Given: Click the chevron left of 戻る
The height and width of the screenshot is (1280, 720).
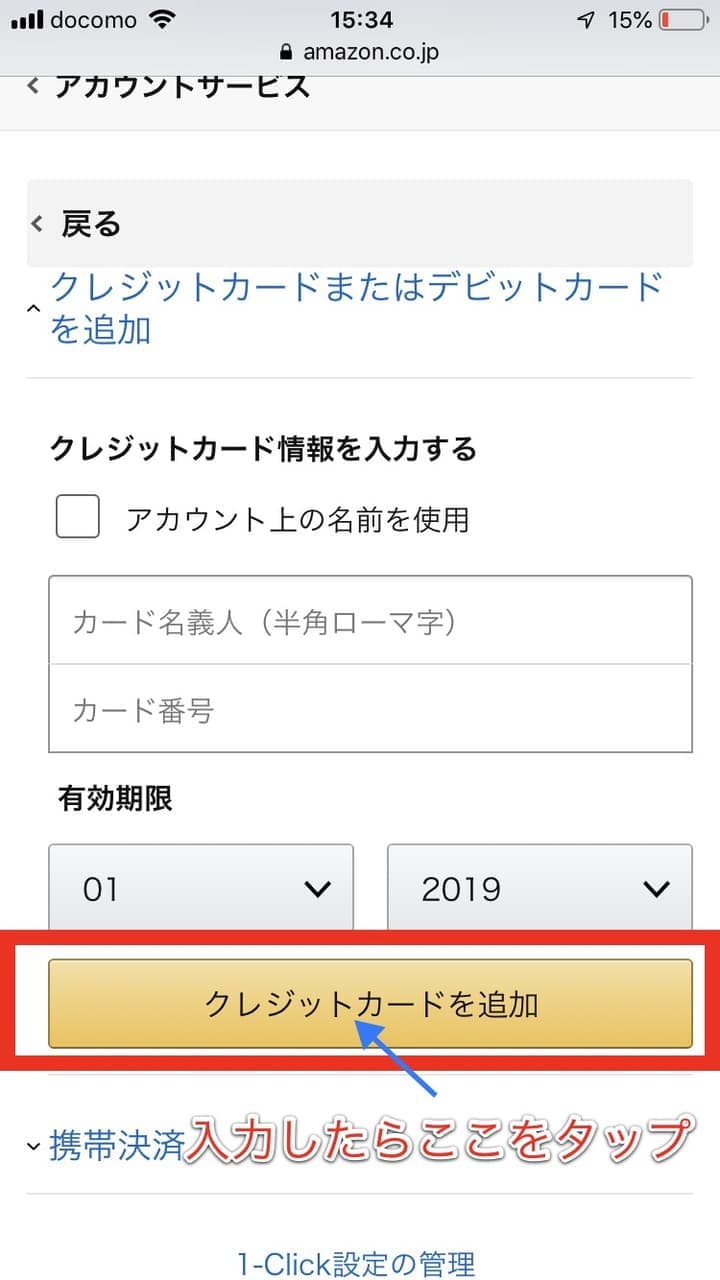Looking at the screenshot, I should point(38,224).
